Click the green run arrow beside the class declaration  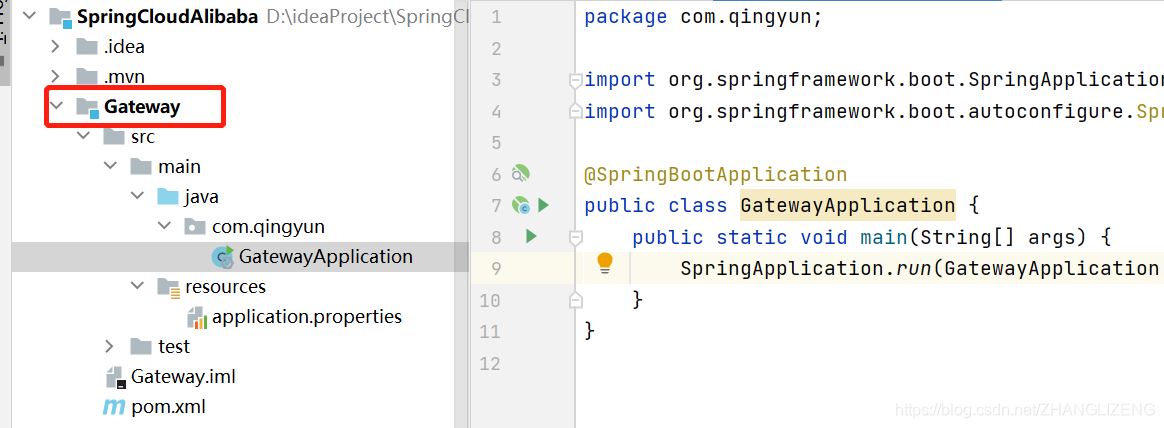(543, 205)
